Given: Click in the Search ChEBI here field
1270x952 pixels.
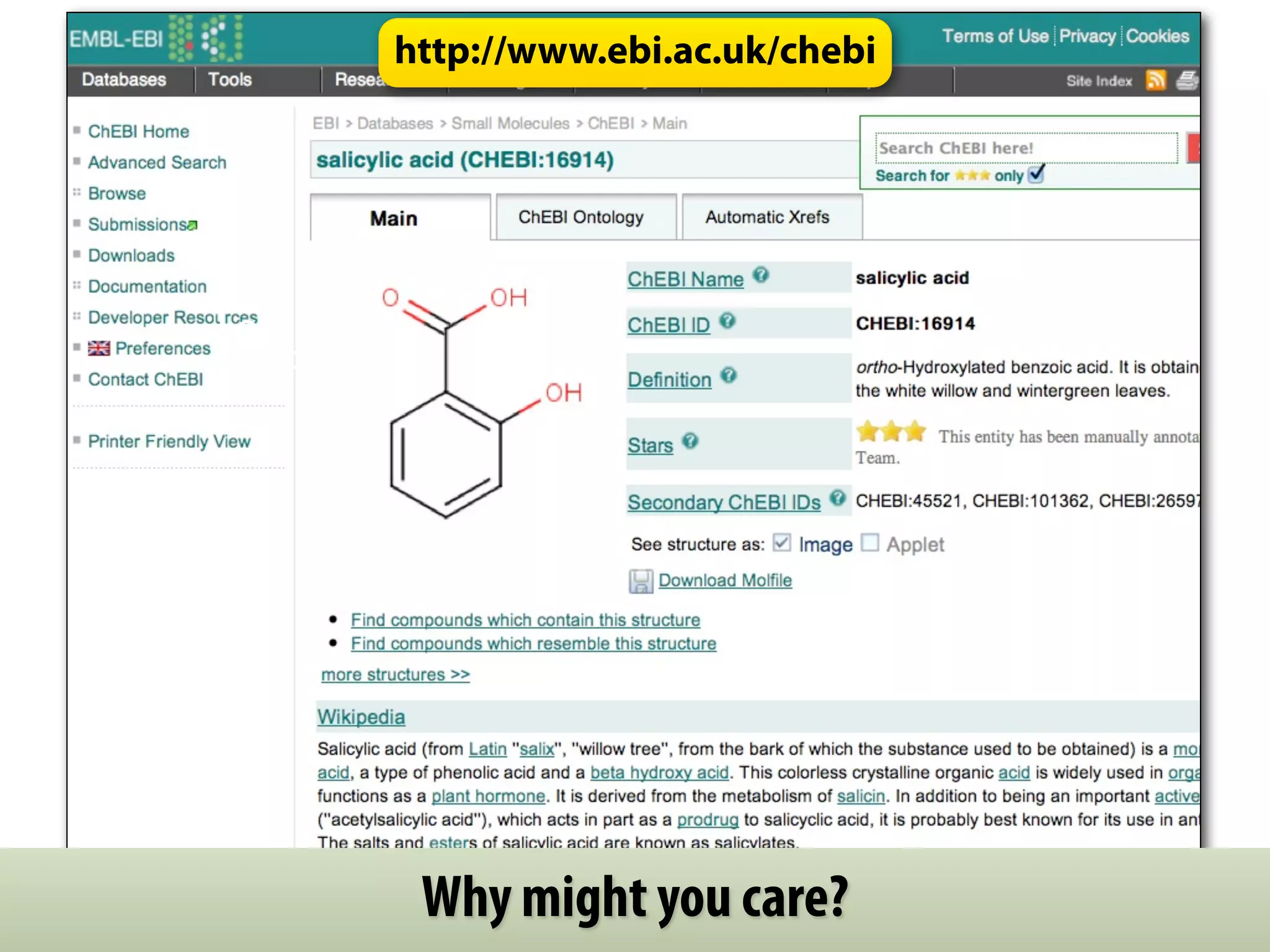Looking at the screenshot, I should point(1026,148).
